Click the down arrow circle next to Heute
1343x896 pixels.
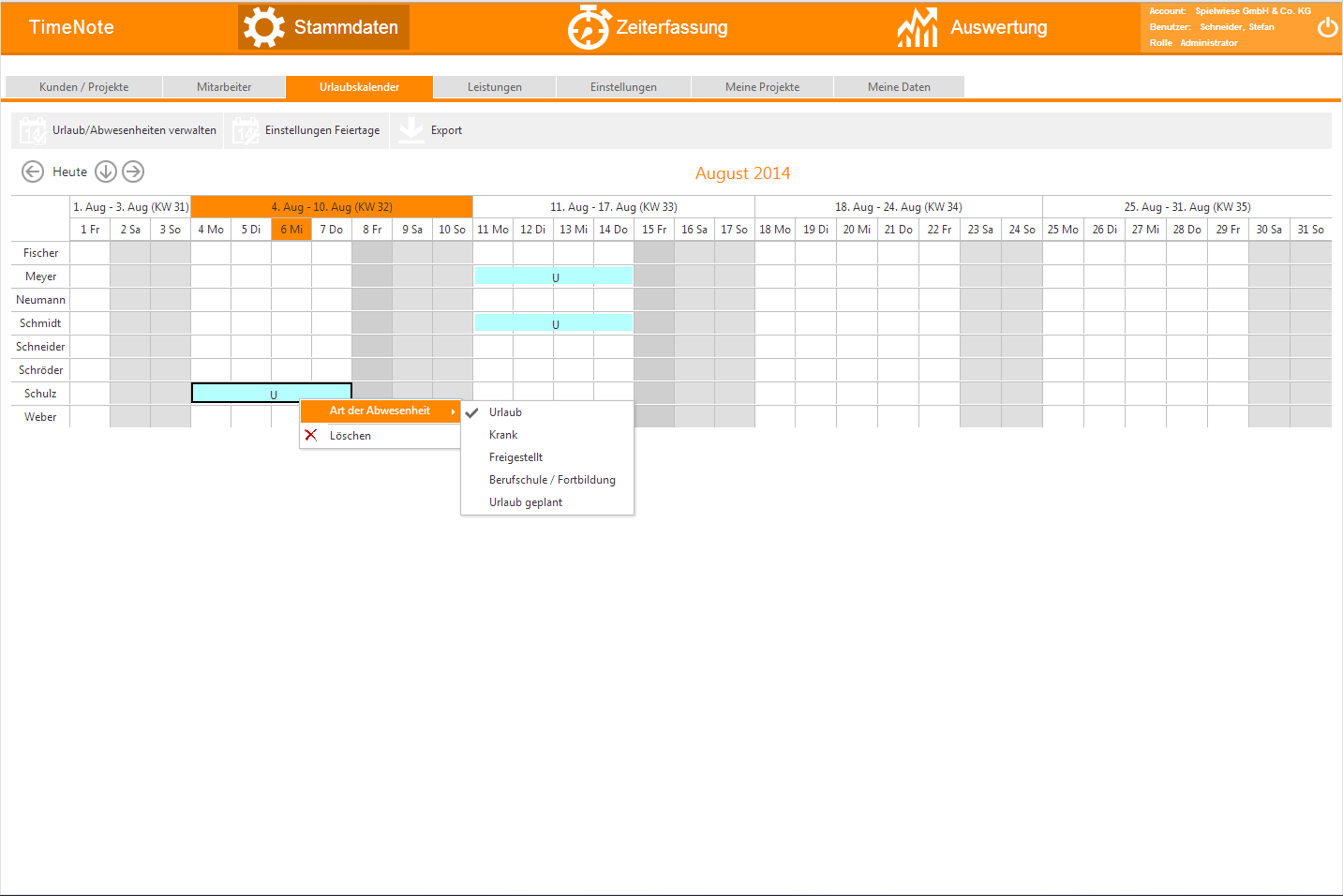pyautogui.click(x=106, y=172)
